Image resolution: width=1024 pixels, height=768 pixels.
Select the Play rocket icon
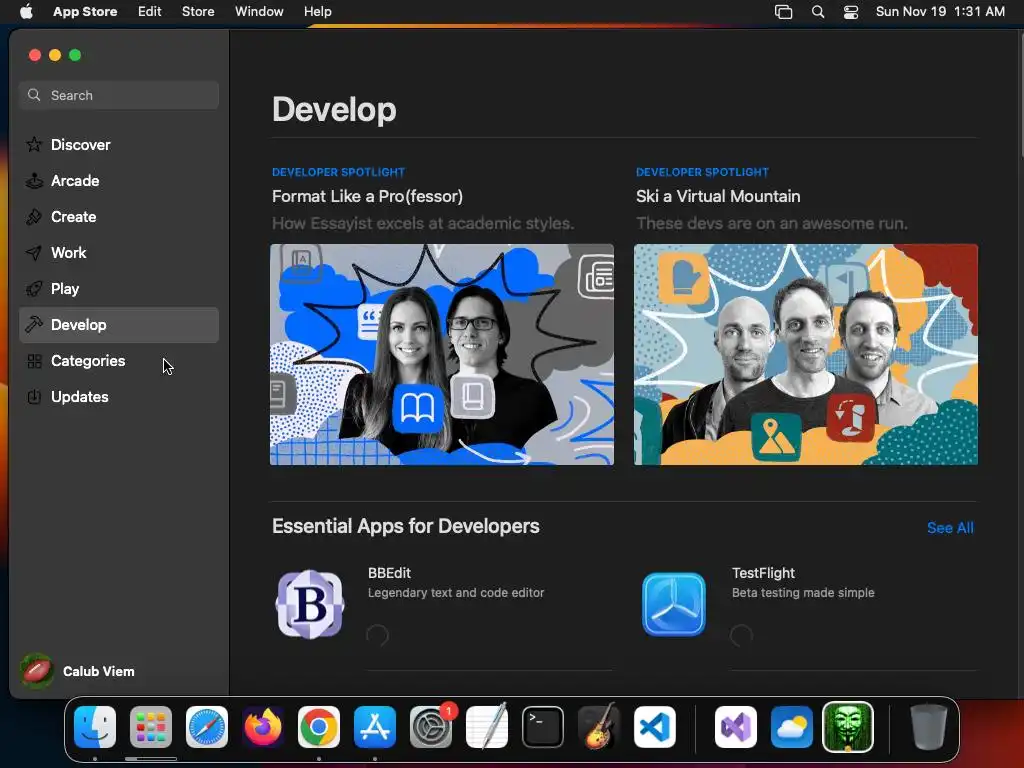(34, 288)
